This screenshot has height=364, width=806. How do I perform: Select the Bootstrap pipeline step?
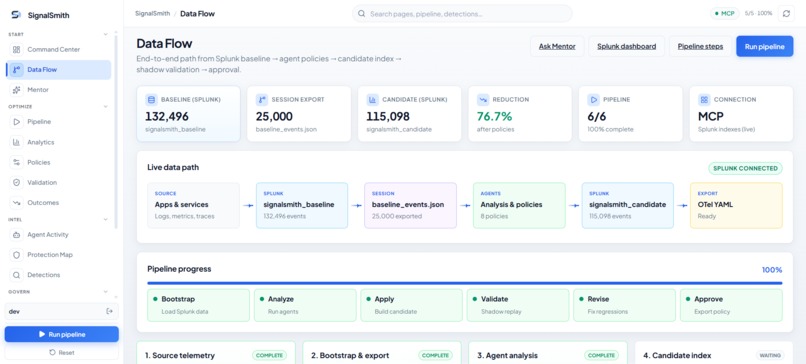click(198, 305)
